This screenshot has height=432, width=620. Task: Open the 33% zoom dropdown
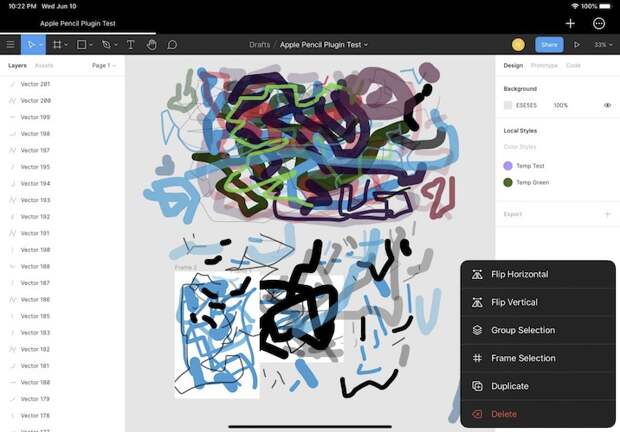point(603,45)
